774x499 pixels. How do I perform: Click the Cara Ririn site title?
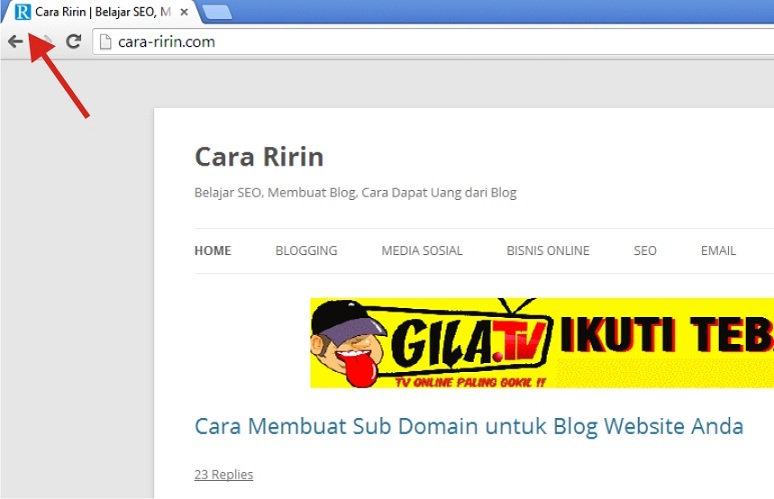click(x=259, y=157)
